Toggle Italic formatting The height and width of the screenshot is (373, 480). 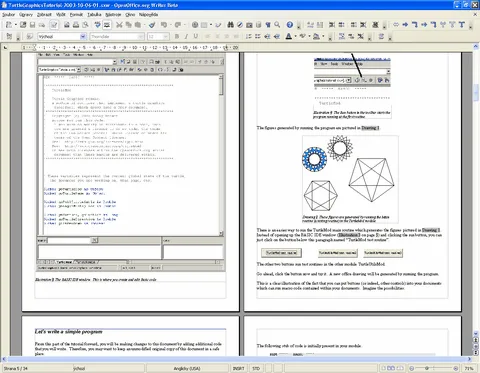click(x=186, y=36)
